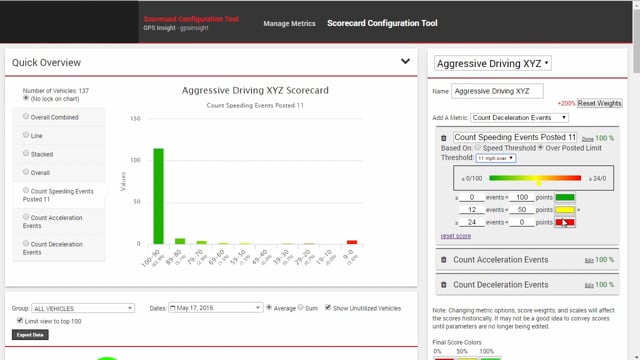Click the +200% weight text
Viewport: 640px width, 360px height.
(x=566, y=104)
